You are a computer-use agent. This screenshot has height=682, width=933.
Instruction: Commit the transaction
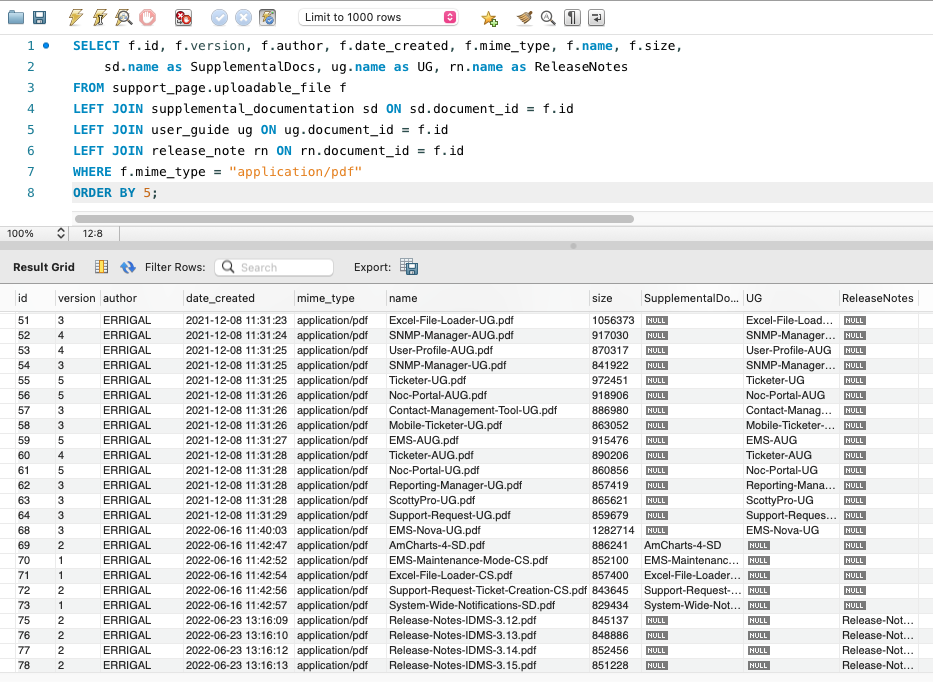[x=219, y=18]
